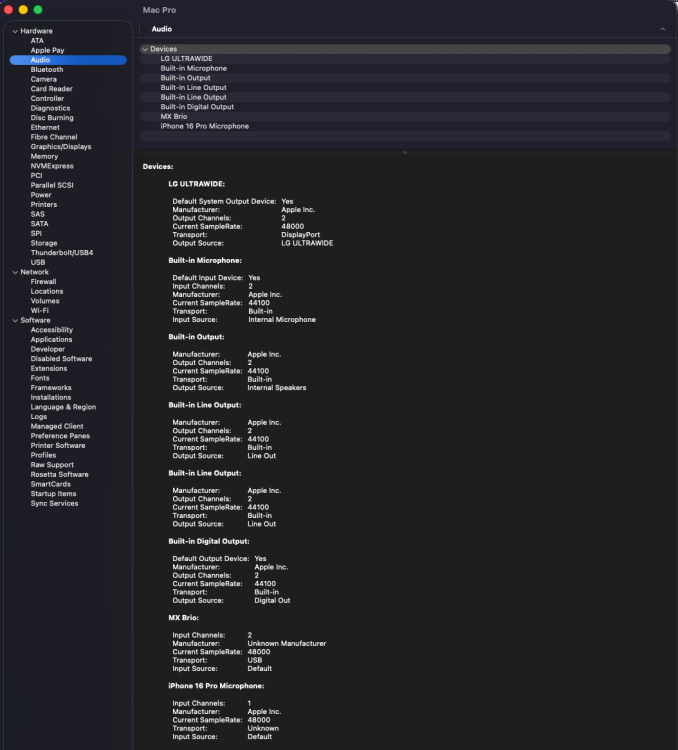Select Frameworks in the sidebar

(x=51, y=388)
